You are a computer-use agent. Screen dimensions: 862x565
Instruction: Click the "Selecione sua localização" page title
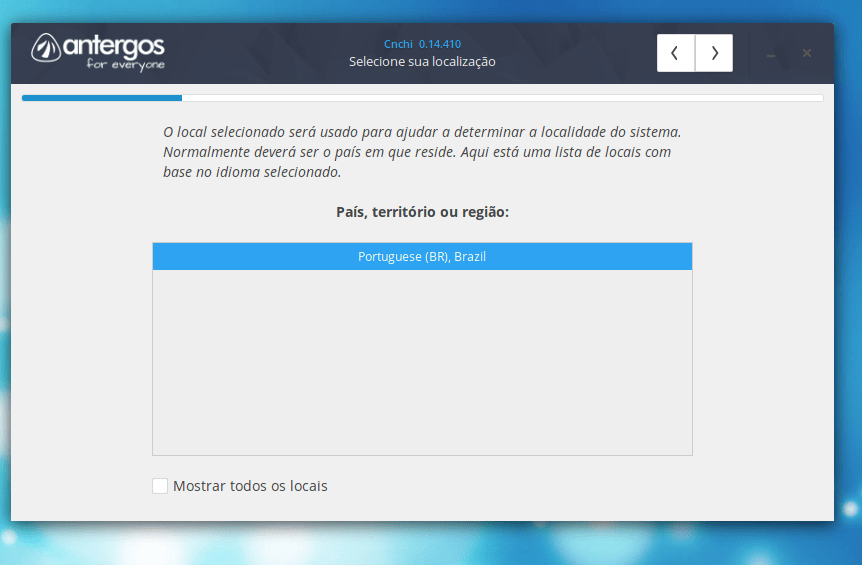(422, 62)
